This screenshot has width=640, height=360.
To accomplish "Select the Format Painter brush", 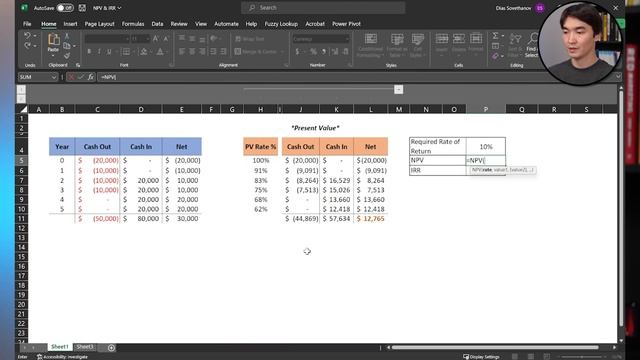I will point(67,55).
